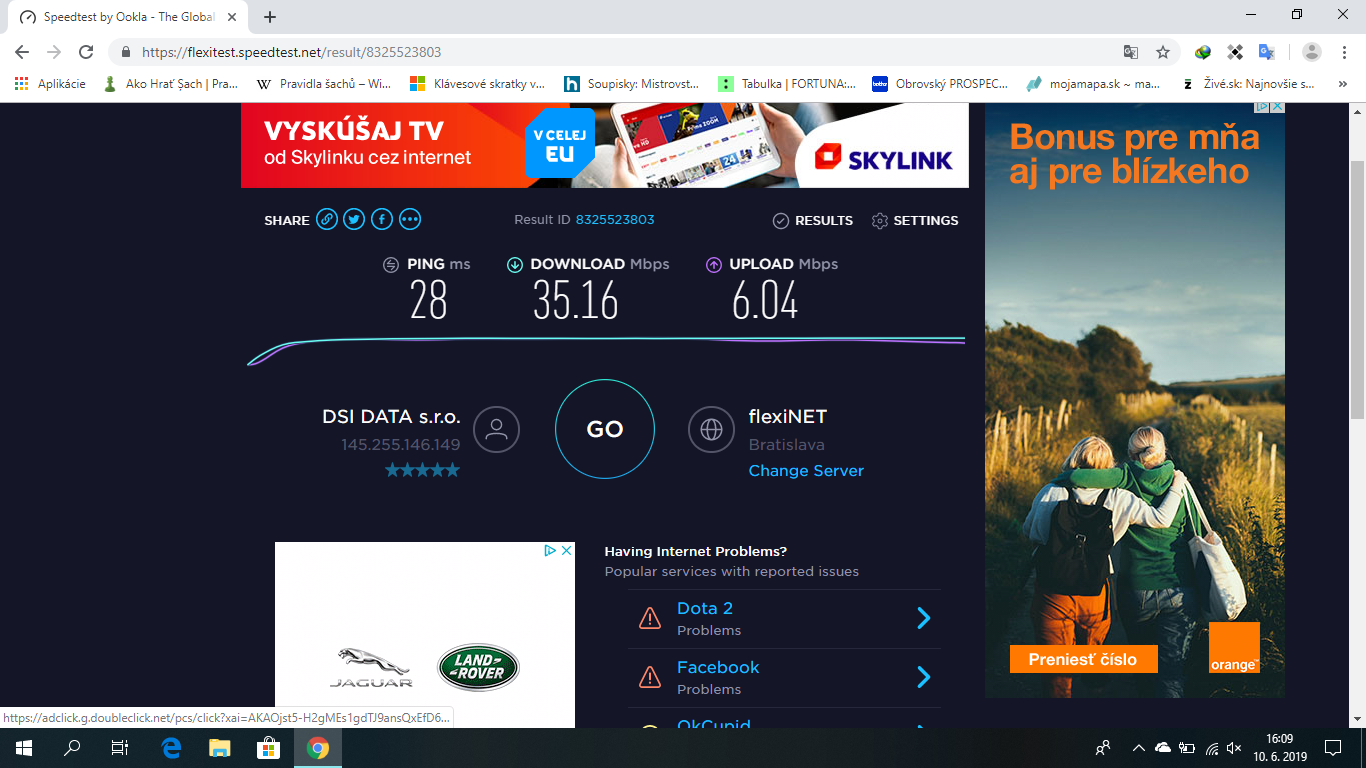1366x768 pixels.
Task: Open the Obrovský PROSPEC... bookmark
Action: point(940,84)
